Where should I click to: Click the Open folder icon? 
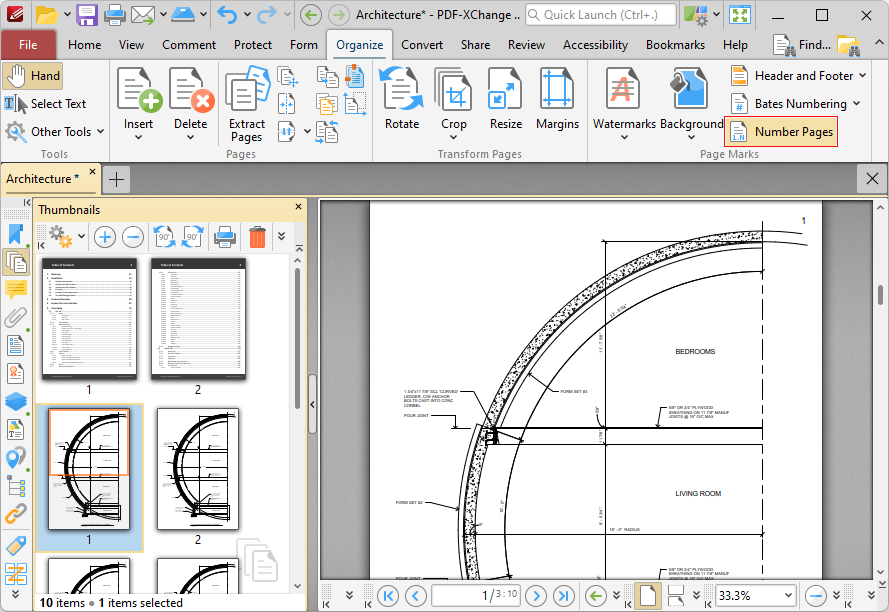[47, 15]
